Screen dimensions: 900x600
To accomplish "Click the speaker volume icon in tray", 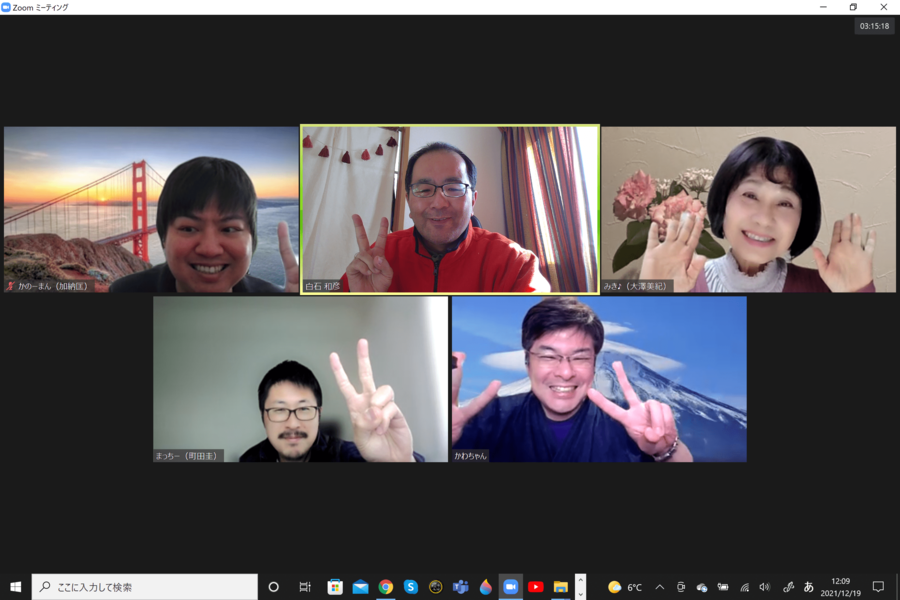I will coord(765,587).
